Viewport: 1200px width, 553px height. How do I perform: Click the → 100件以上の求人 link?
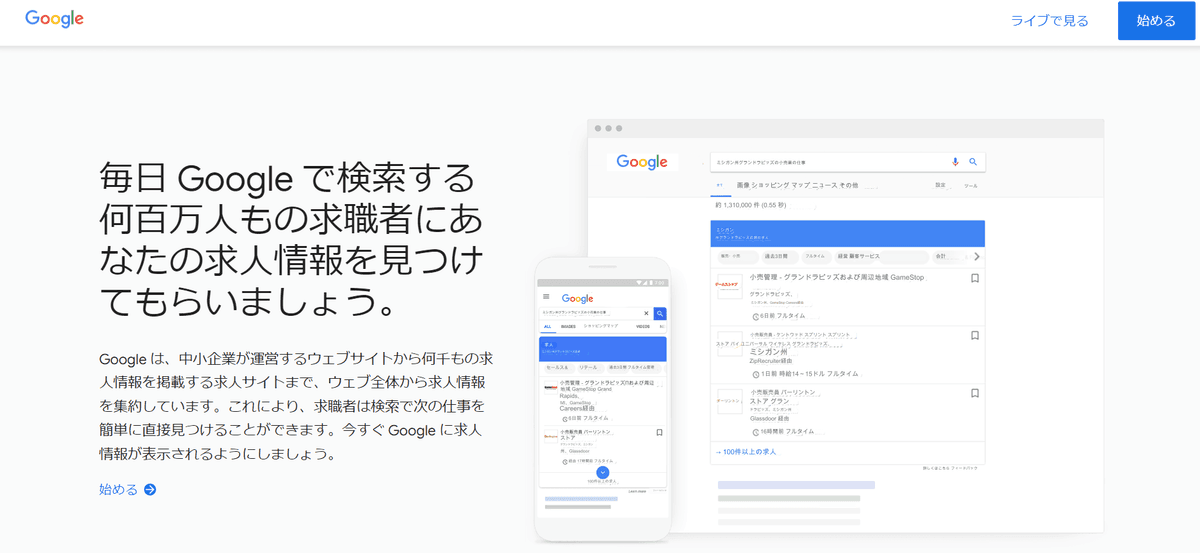[746, 452]
